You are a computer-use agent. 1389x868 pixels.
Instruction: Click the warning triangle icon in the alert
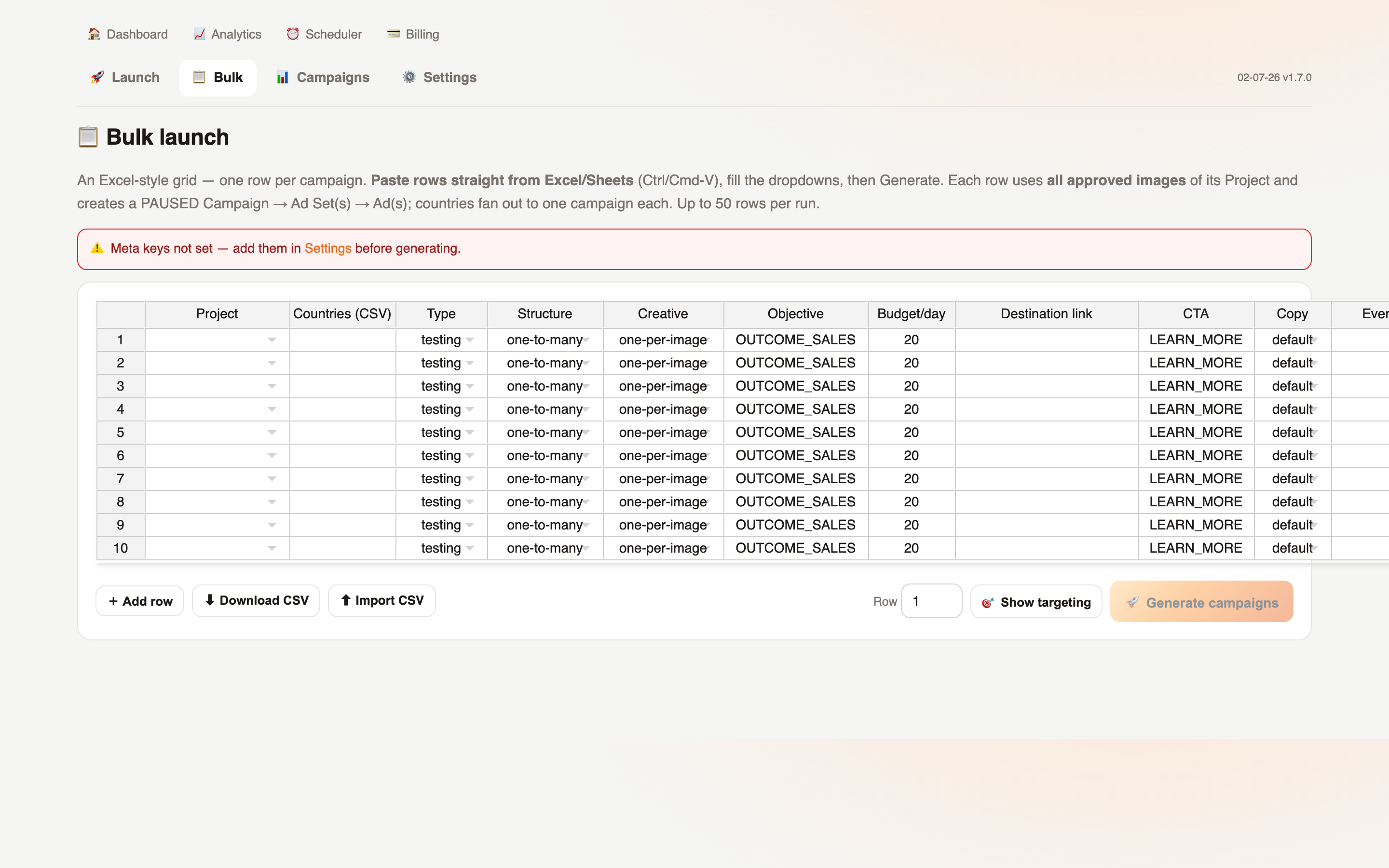(x=97, y=248)
